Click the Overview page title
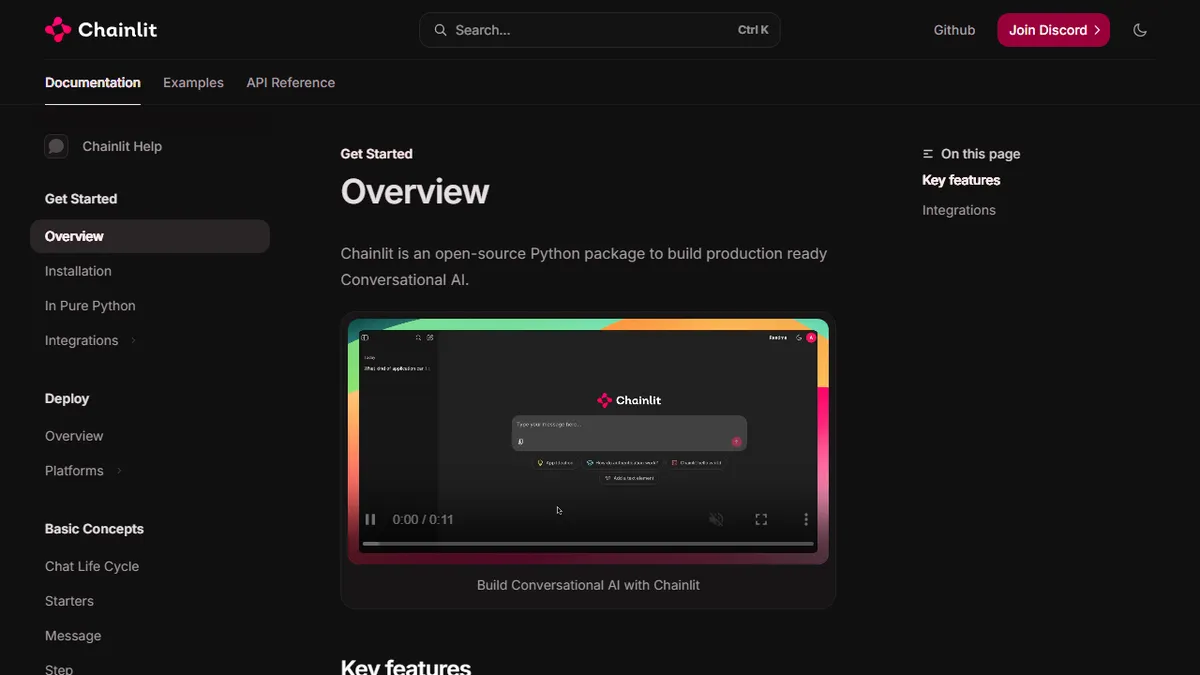 tap(415, 191)
